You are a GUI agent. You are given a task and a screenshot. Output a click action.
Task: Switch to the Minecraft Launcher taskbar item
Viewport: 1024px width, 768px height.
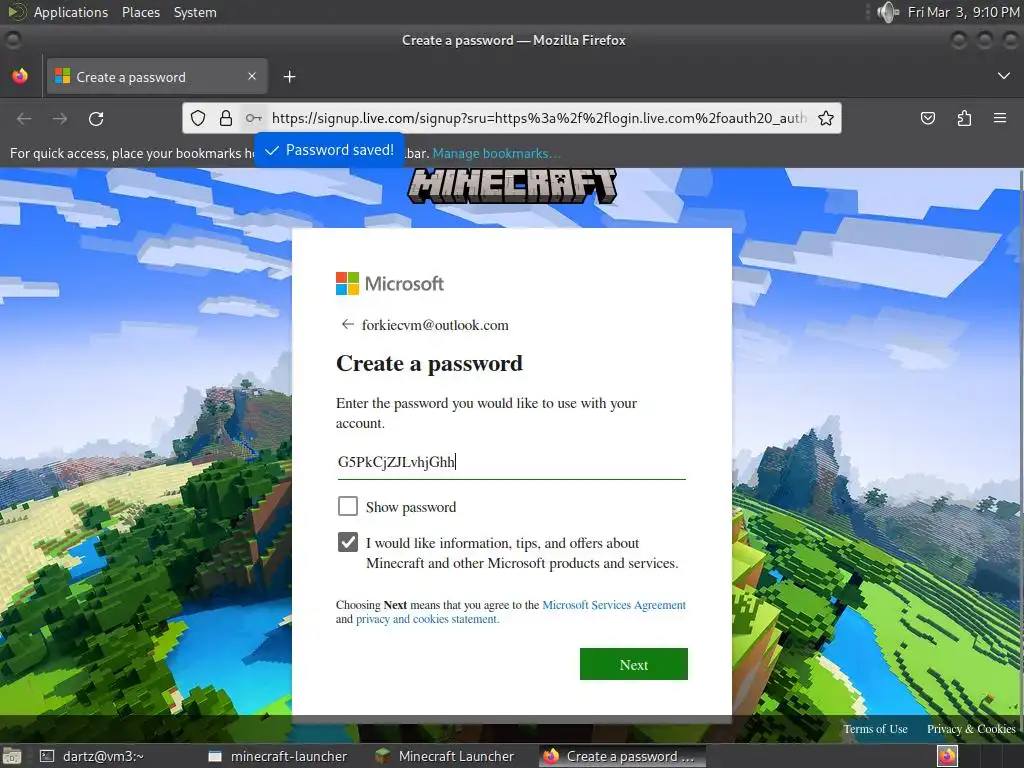point(445,756)
